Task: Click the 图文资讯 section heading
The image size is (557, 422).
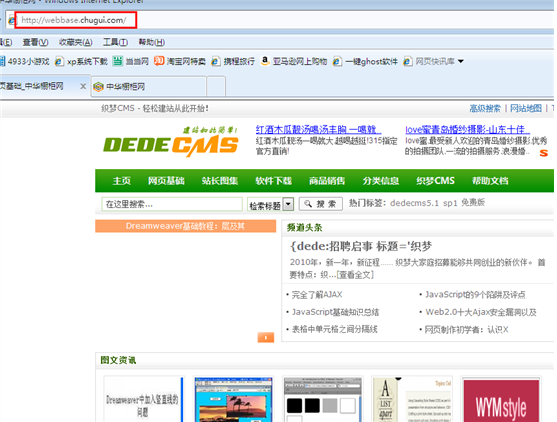Action: click(x=118, y=360)
